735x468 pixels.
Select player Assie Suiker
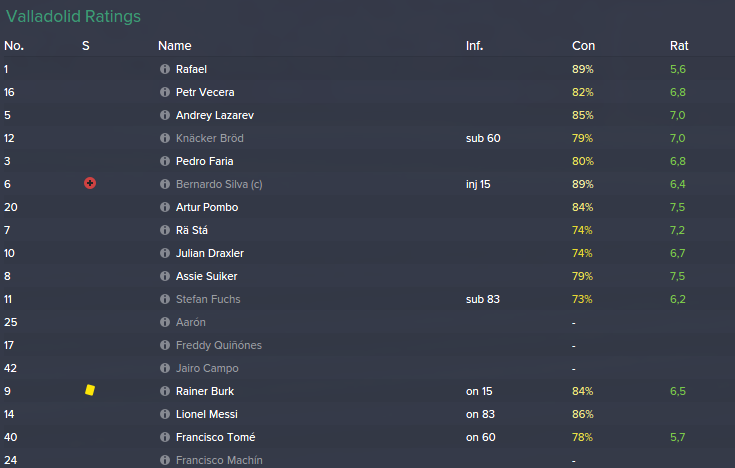pyautogui.click(x=206, y=276)
